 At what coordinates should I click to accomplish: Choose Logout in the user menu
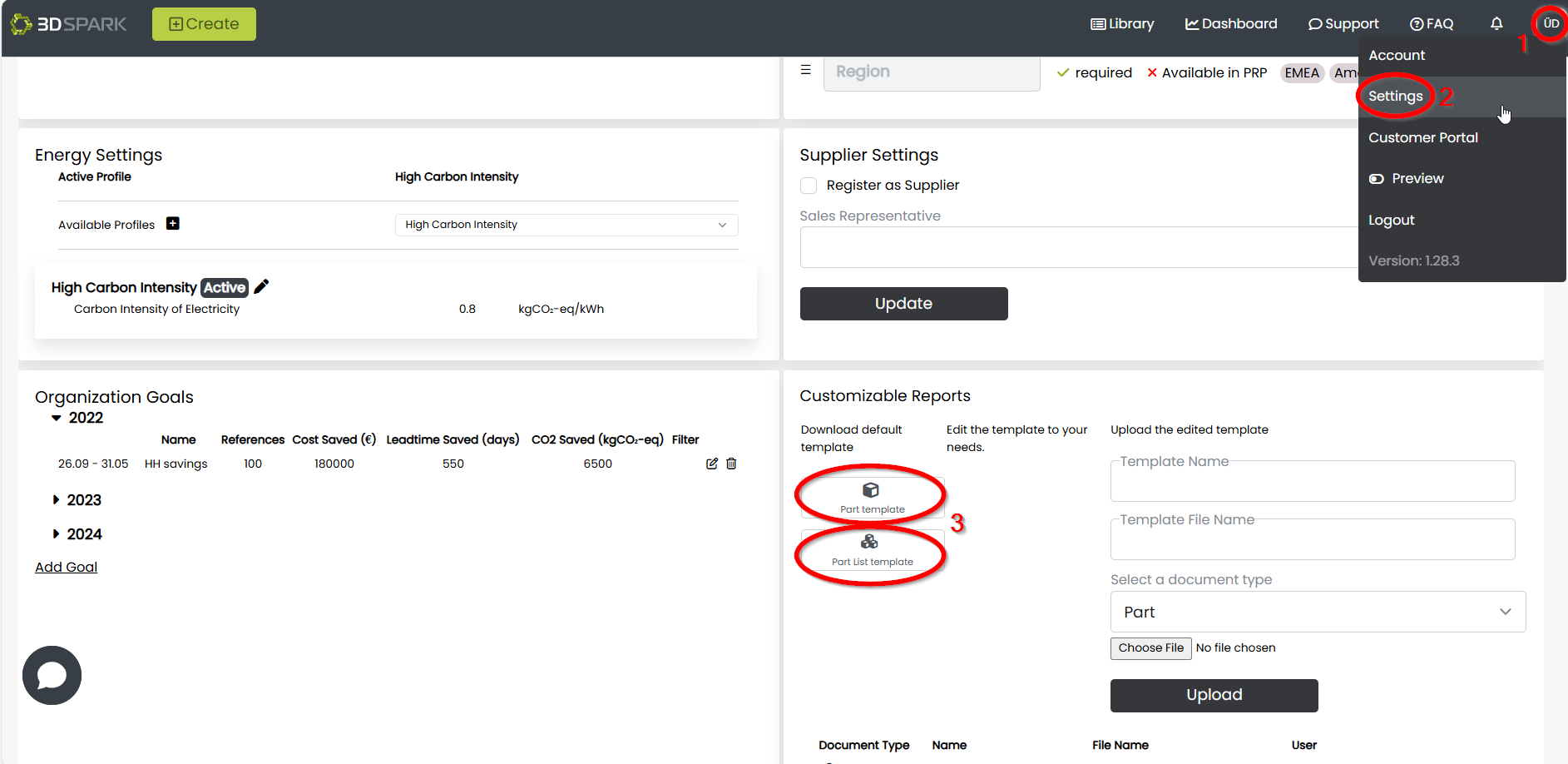[1391, 221]
